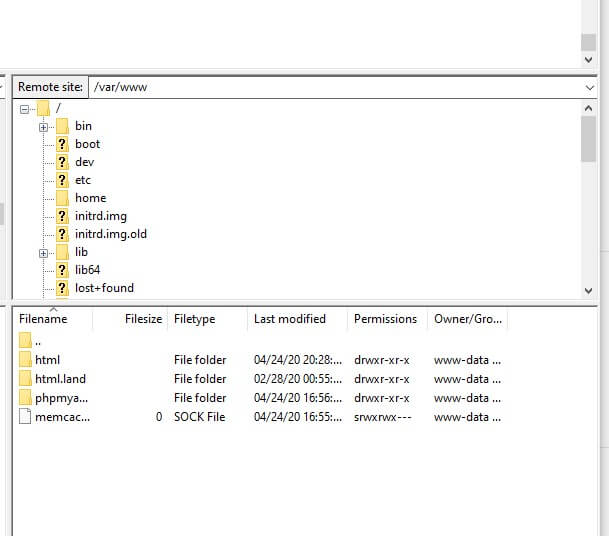Image resolution: width=609 pixels, height=536 pixels.
Task: Click the Remote site path field
Action: point(337,87)
